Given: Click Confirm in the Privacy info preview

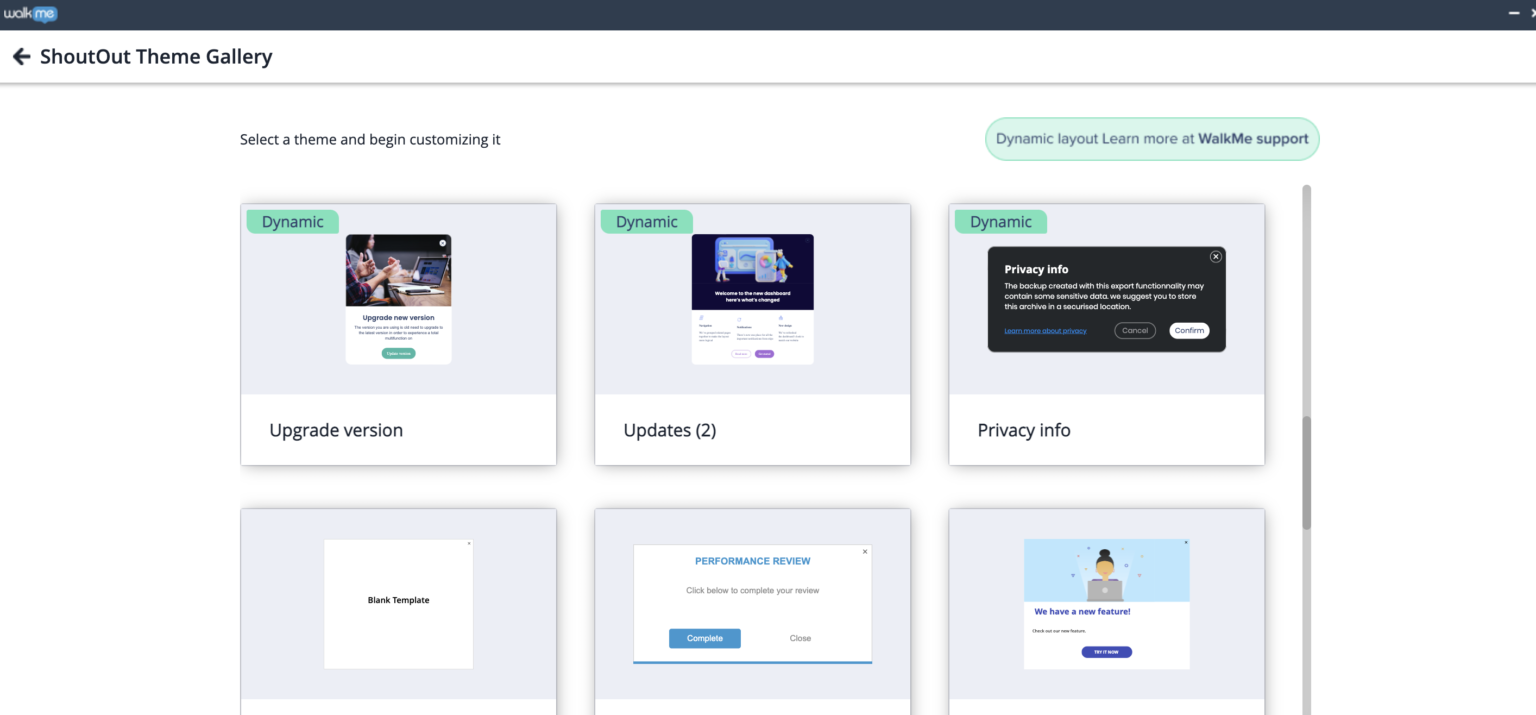Looking at the screenshot, I should click(1189, 330).
